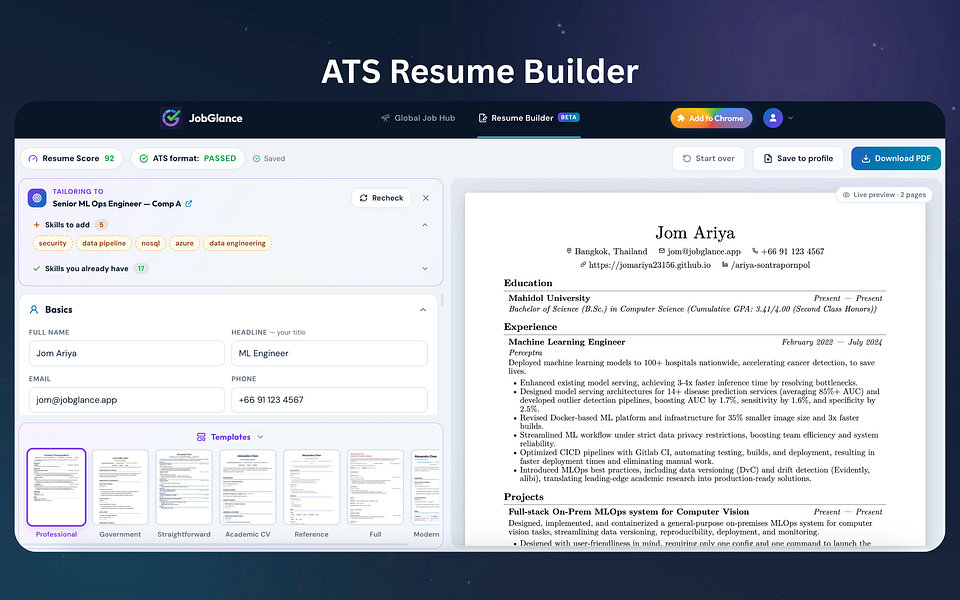This screenshot has width=960, height=600.
Task: Click the Basics person icon
Action: click(34, 310)
